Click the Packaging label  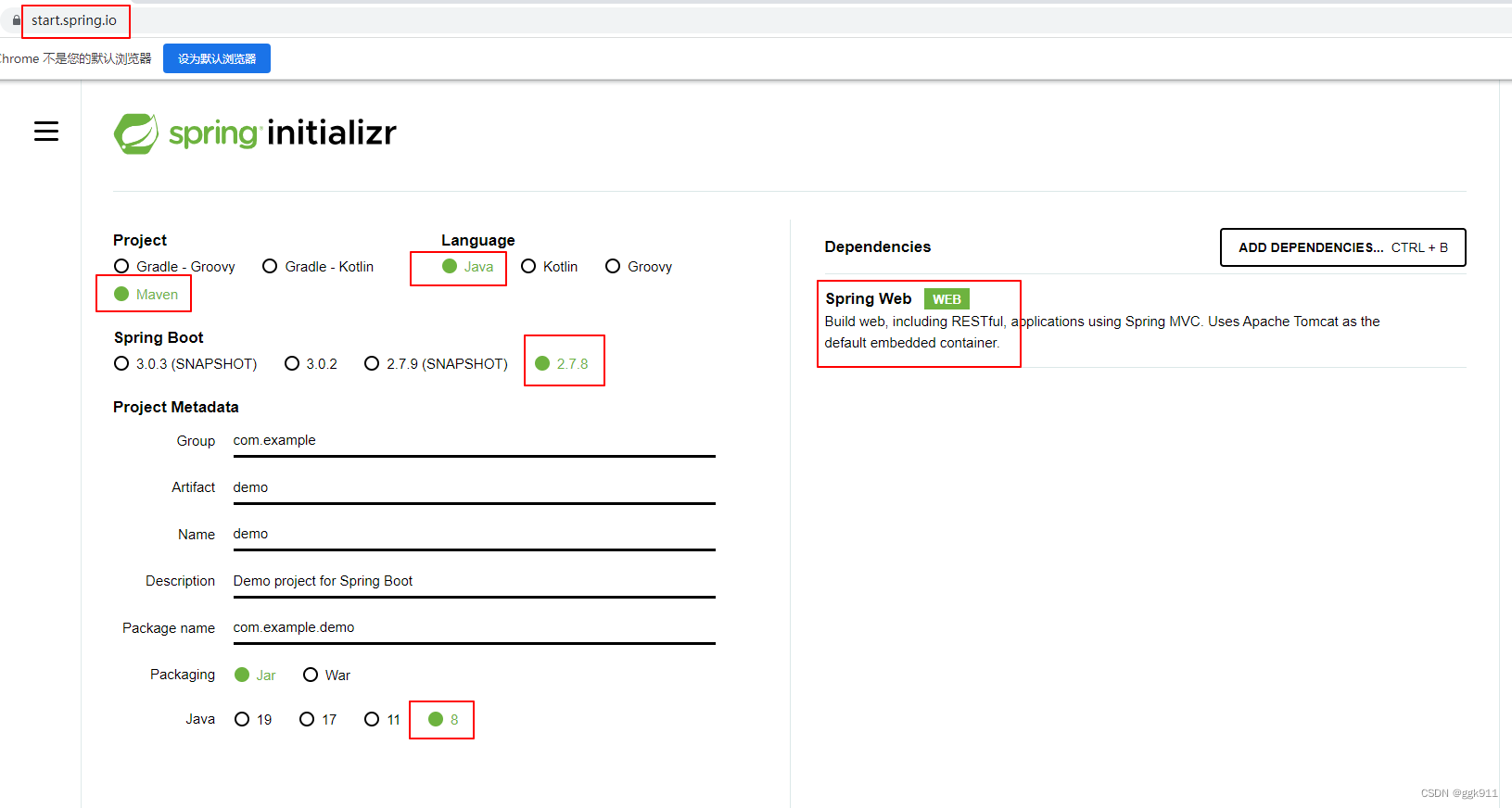click(x=183, y=675)
